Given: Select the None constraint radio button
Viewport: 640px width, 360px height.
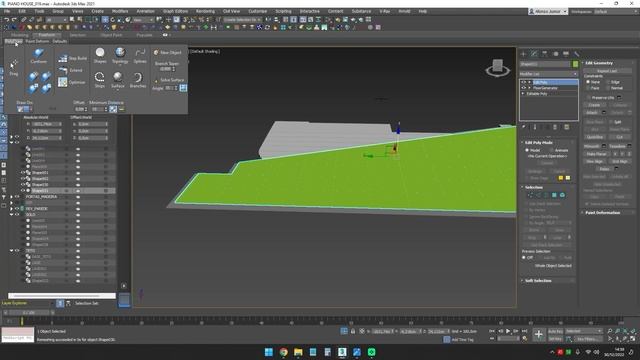Looking at the screenshot, I should coord(588,82).
